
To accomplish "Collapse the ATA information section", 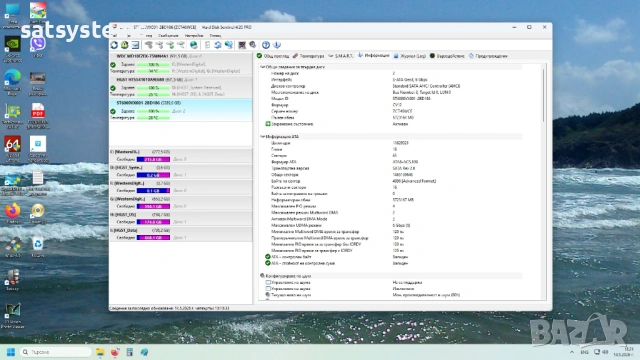I will [x=262, y=137].
